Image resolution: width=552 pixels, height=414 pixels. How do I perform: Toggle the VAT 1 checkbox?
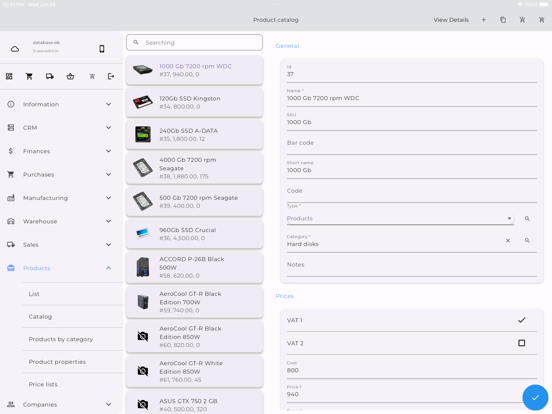[x=521, y=320]
